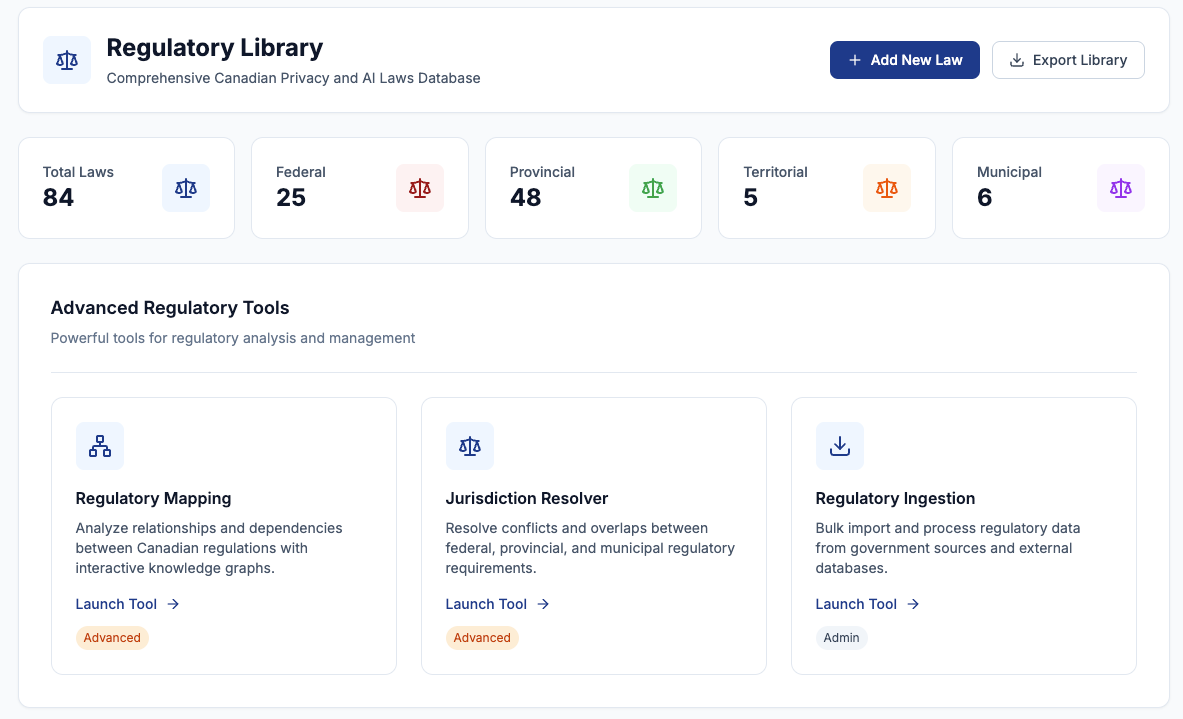
Task: Click the orange scales icon in Territorial card
Action: 887,188
